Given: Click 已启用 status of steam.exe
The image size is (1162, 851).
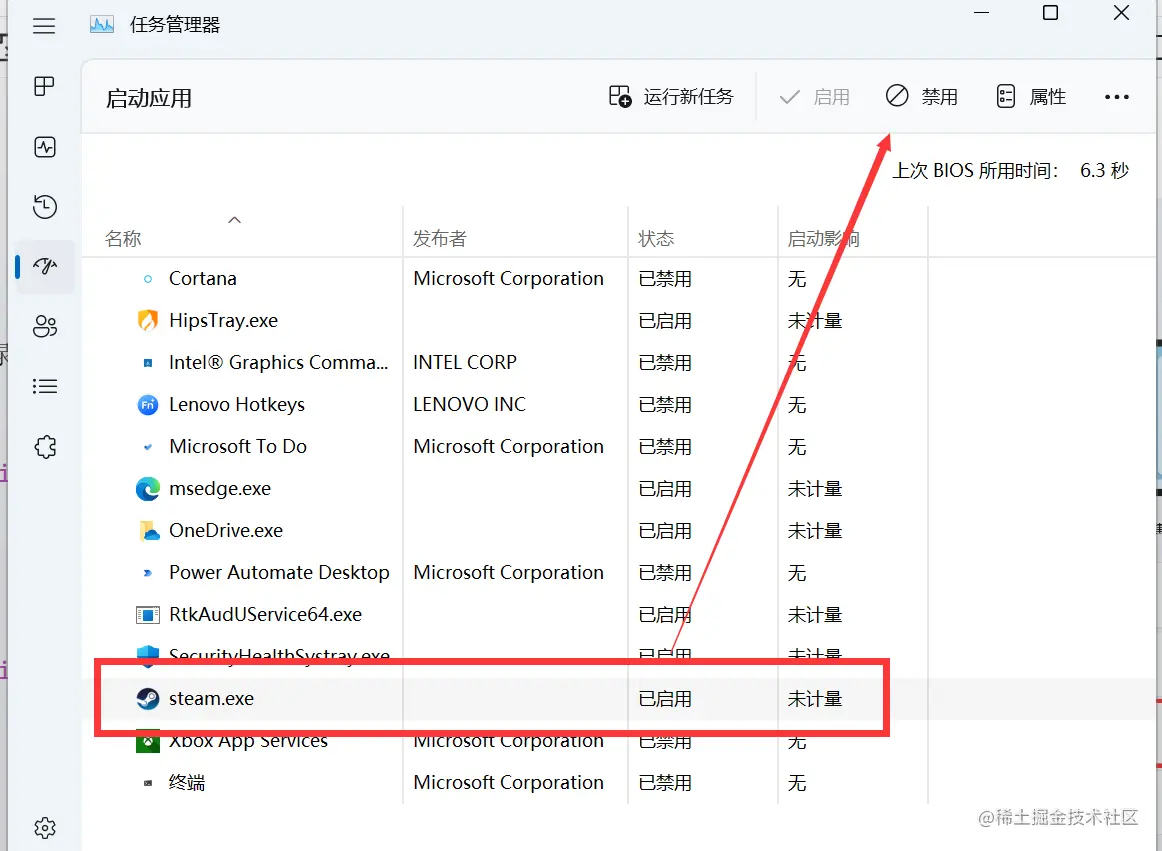Looking at the screenshot, I should (x=665, y=699).
